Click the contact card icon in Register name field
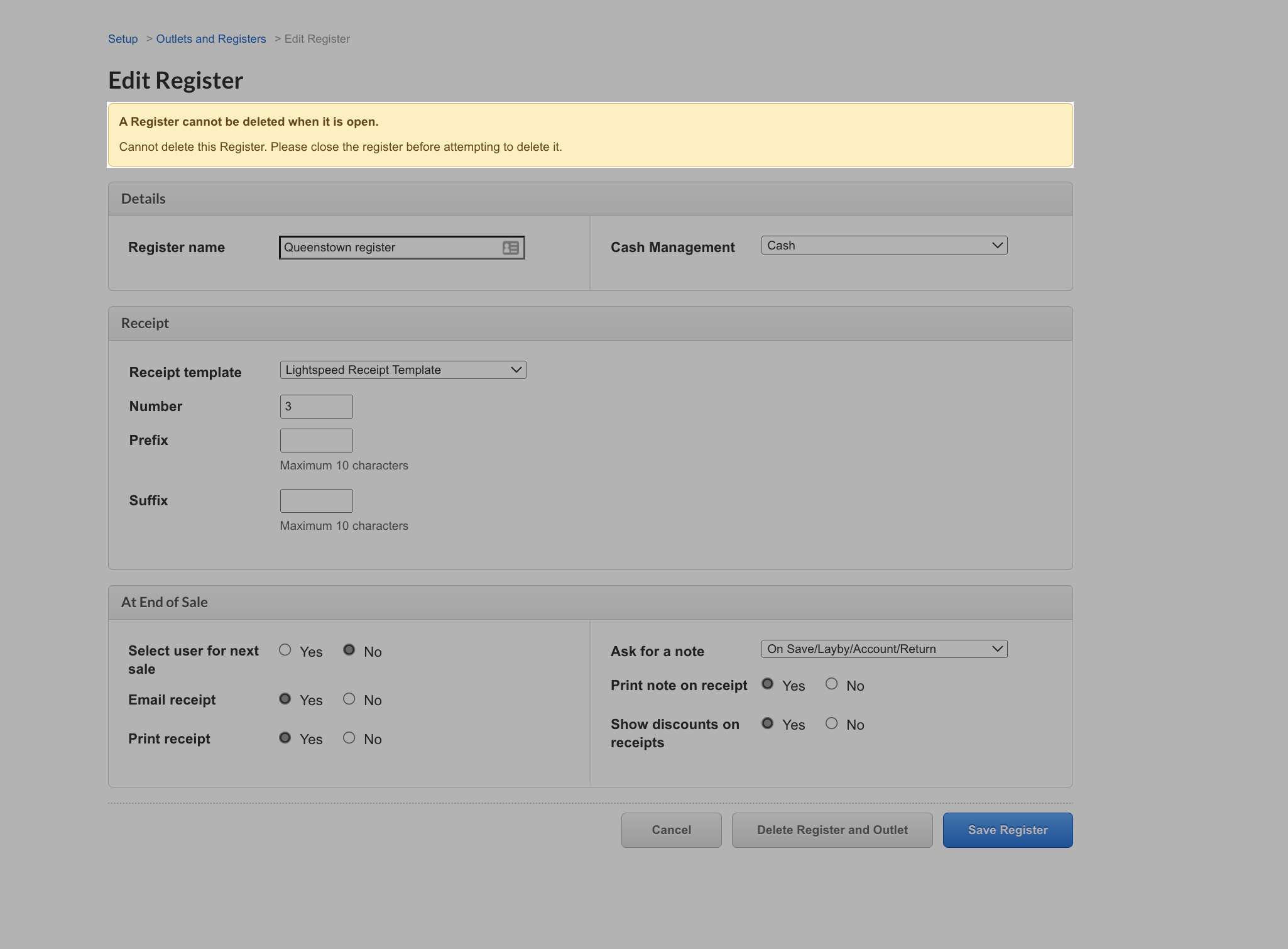Screen dimensions: 1288x949 click(x=509, y=247)
